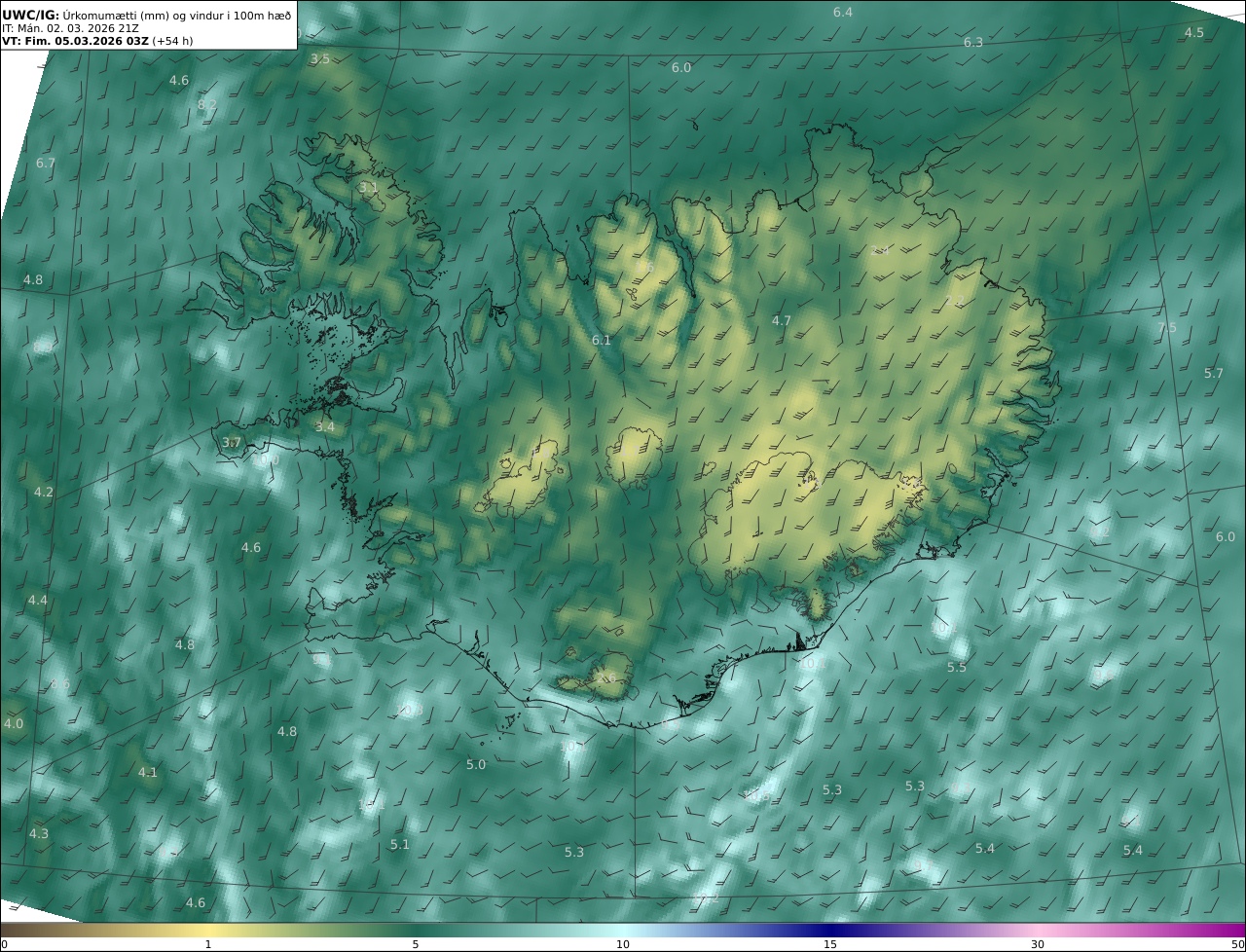Click the initial time line 'IT: Mán. 02. 03. 2026 21Z'
The width and height of the screenshot is (1246, 952).
(x=70, y=28)
